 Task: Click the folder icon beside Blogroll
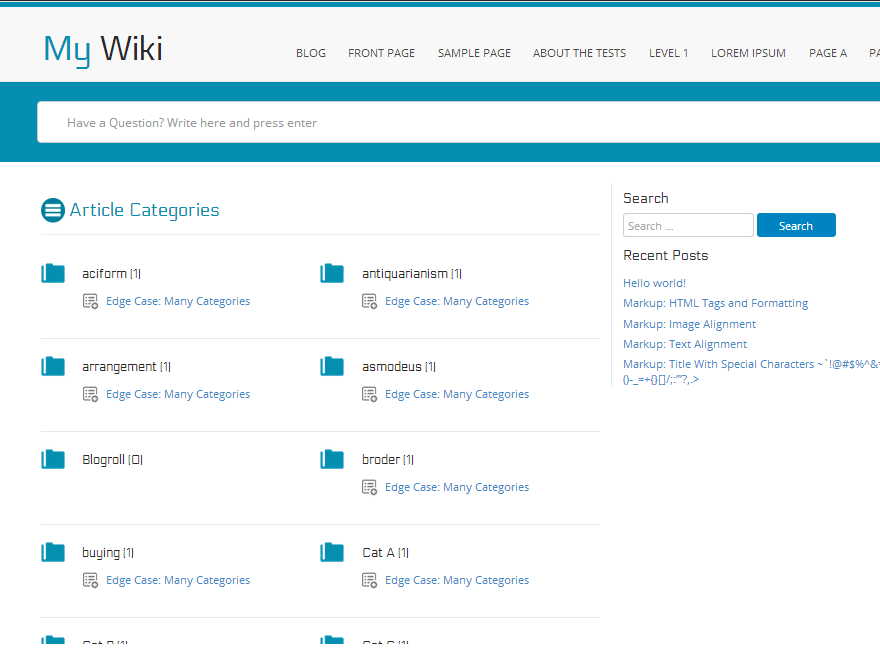pyautogui.click(x=53, y=460)
